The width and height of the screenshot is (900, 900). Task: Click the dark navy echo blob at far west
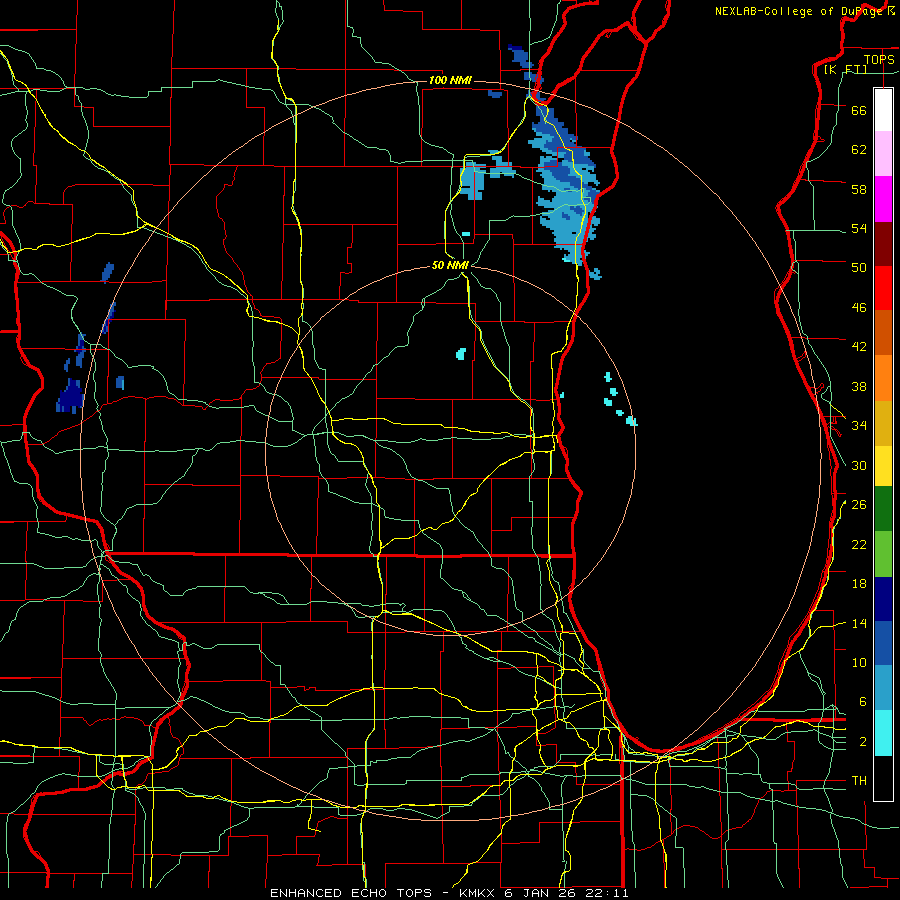(x=70, y=395)
